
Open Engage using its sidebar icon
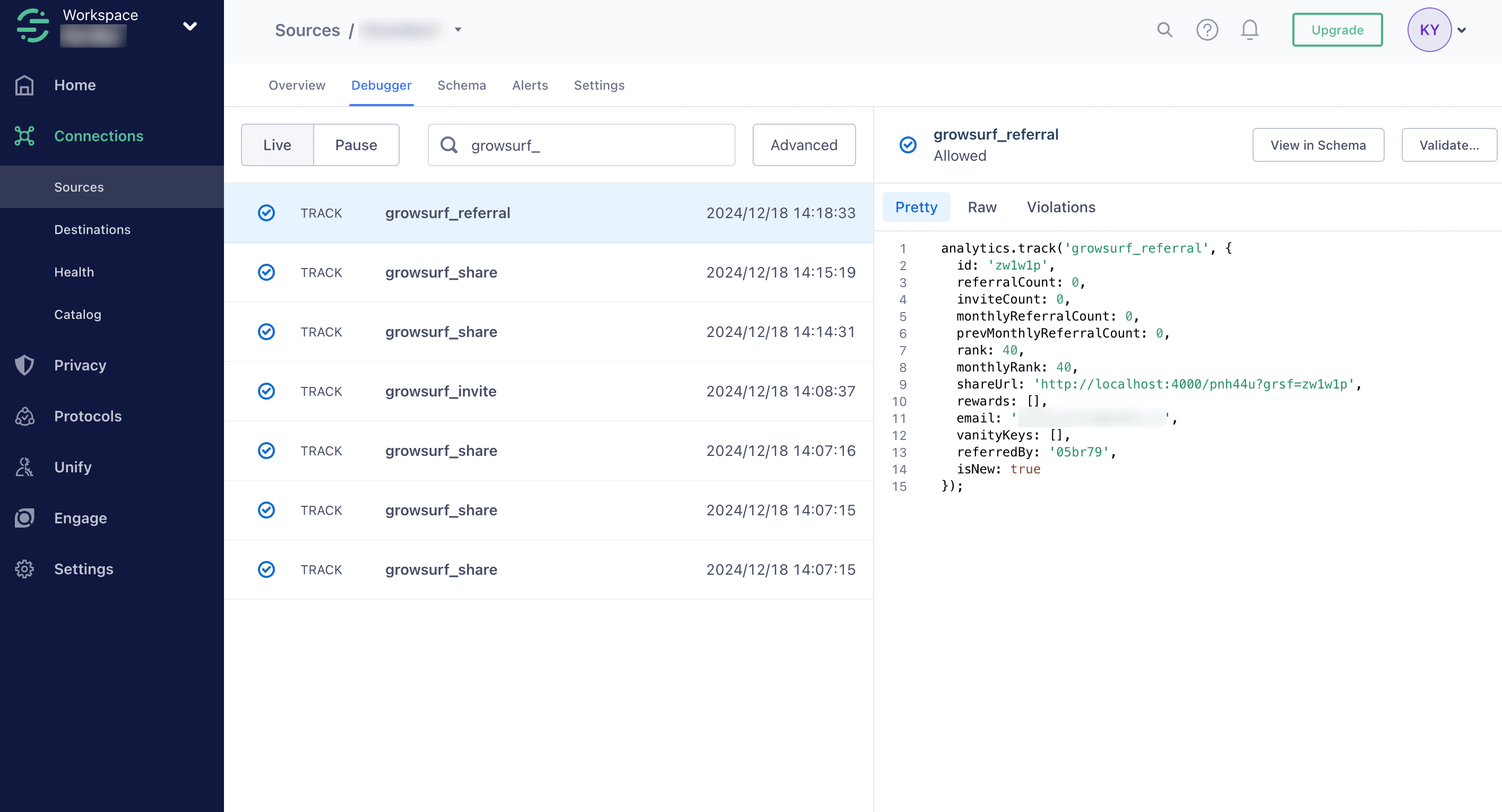click(24, 517)
